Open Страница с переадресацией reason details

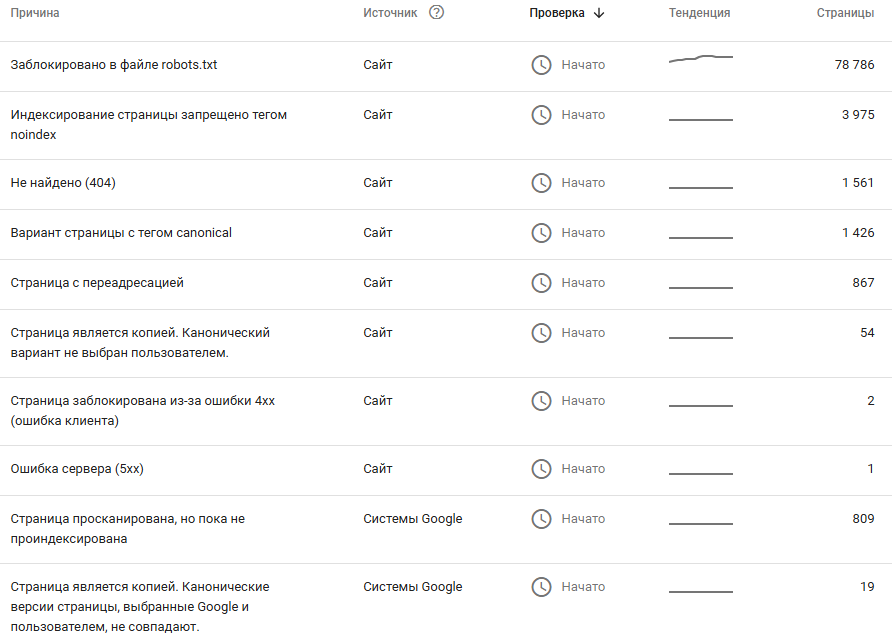click(x=97, y=283)
